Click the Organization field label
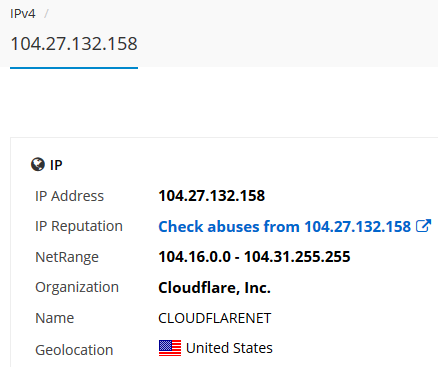438x367 pixels. point(77,288)
